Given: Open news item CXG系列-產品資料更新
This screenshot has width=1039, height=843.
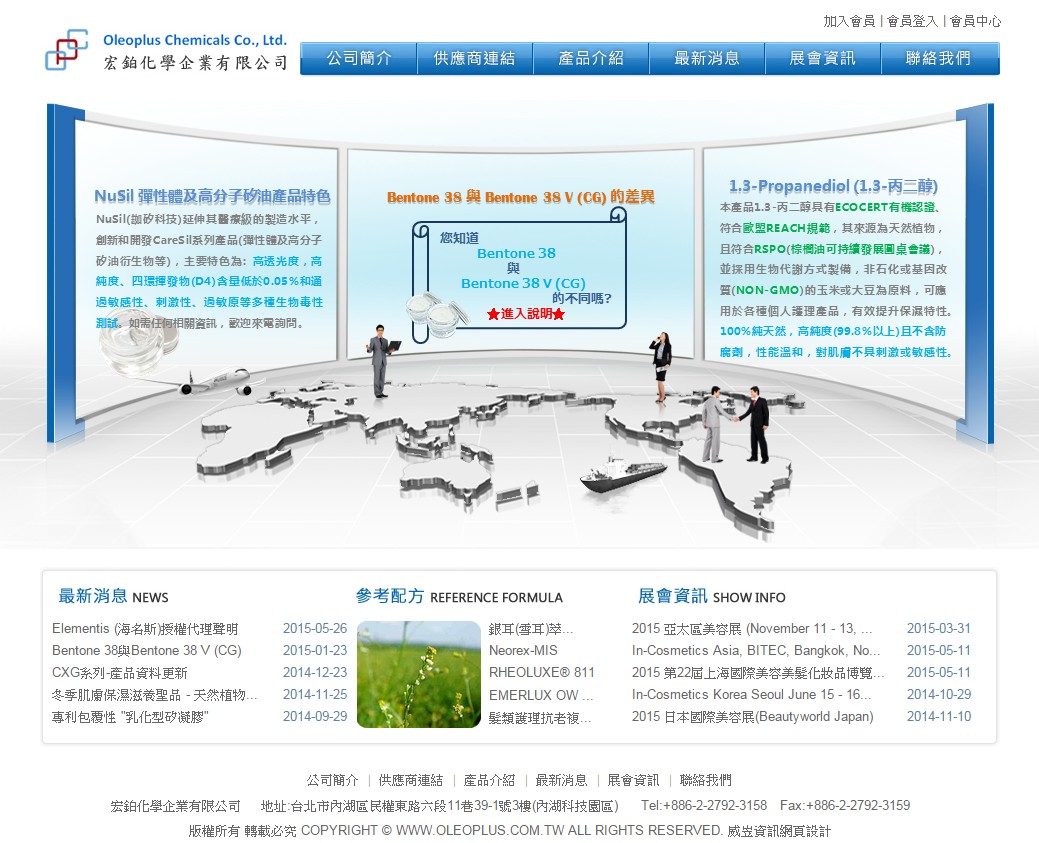Looking at the screenshot, I should [x=120, y=673].
